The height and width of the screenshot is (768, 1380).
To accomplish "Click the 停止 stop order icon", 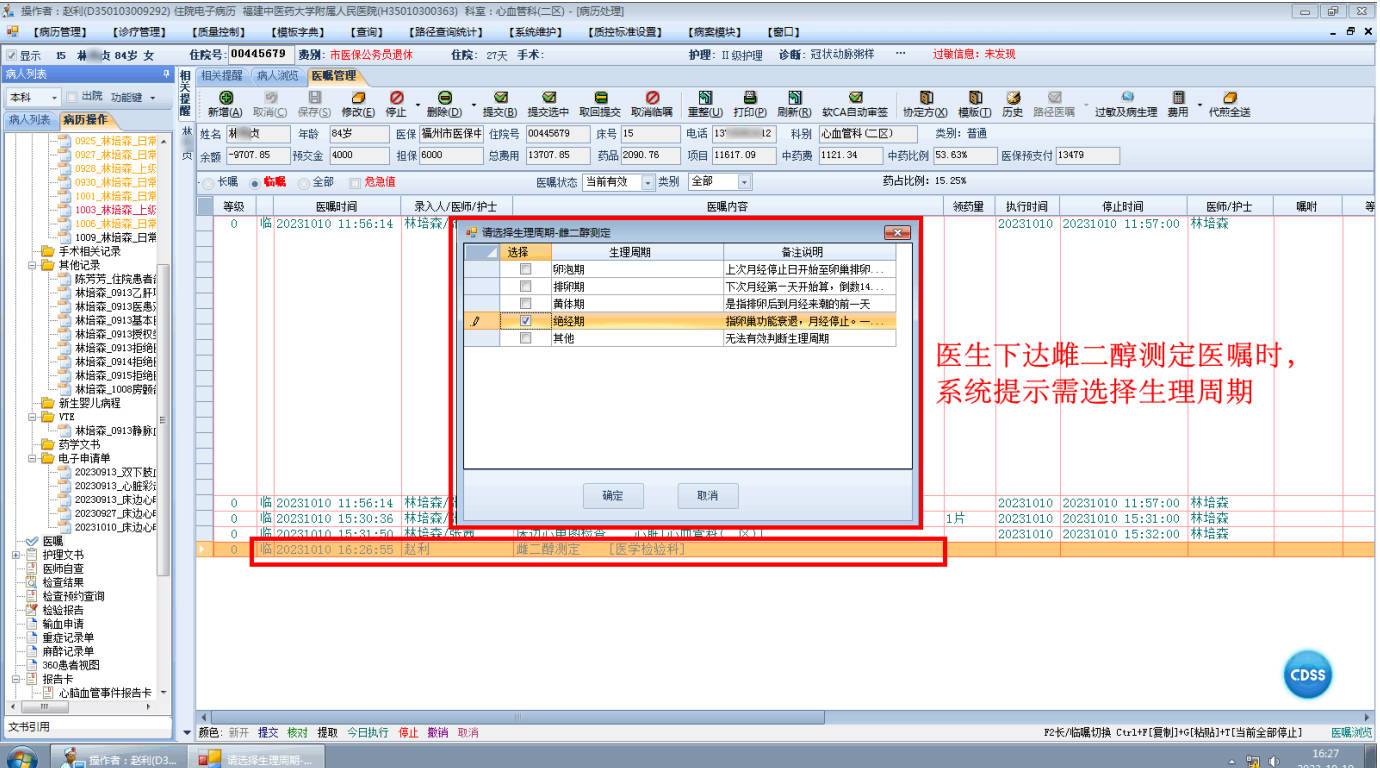I will pos(396,98).
